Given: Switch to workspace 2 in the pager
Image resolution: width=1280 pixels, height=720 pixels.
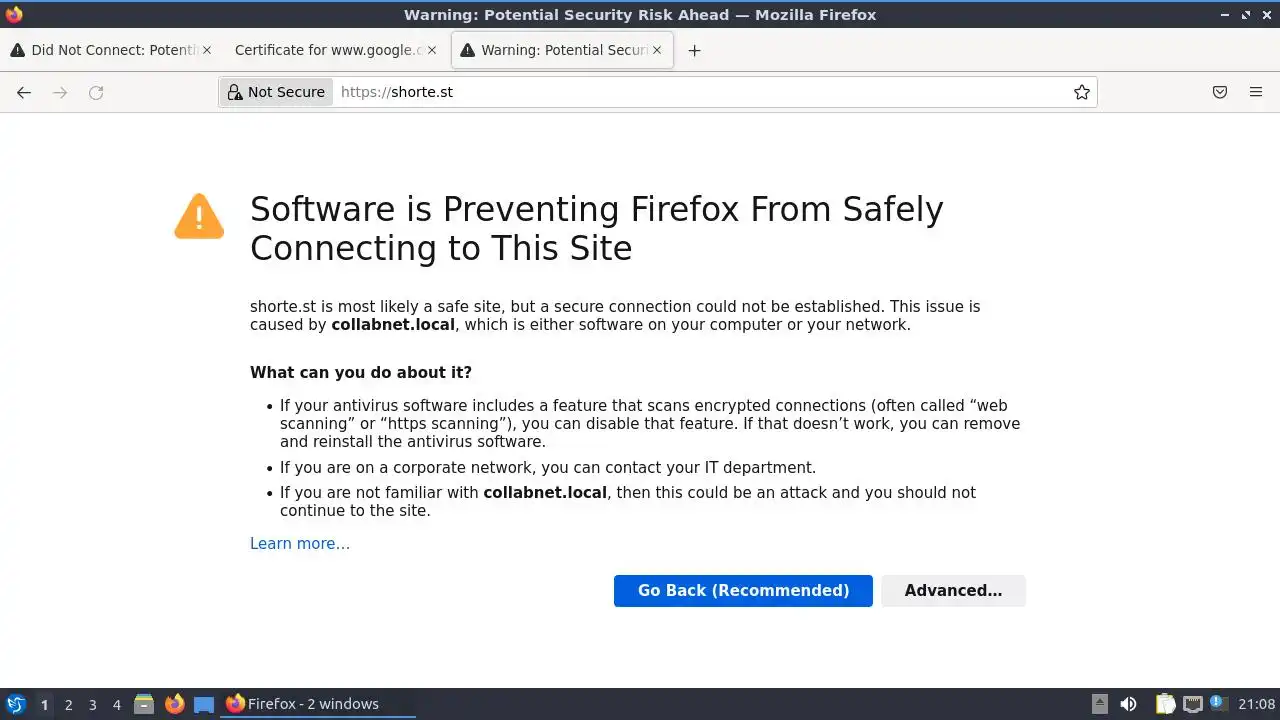Looking at the screenshot, I should click(68, 704).
